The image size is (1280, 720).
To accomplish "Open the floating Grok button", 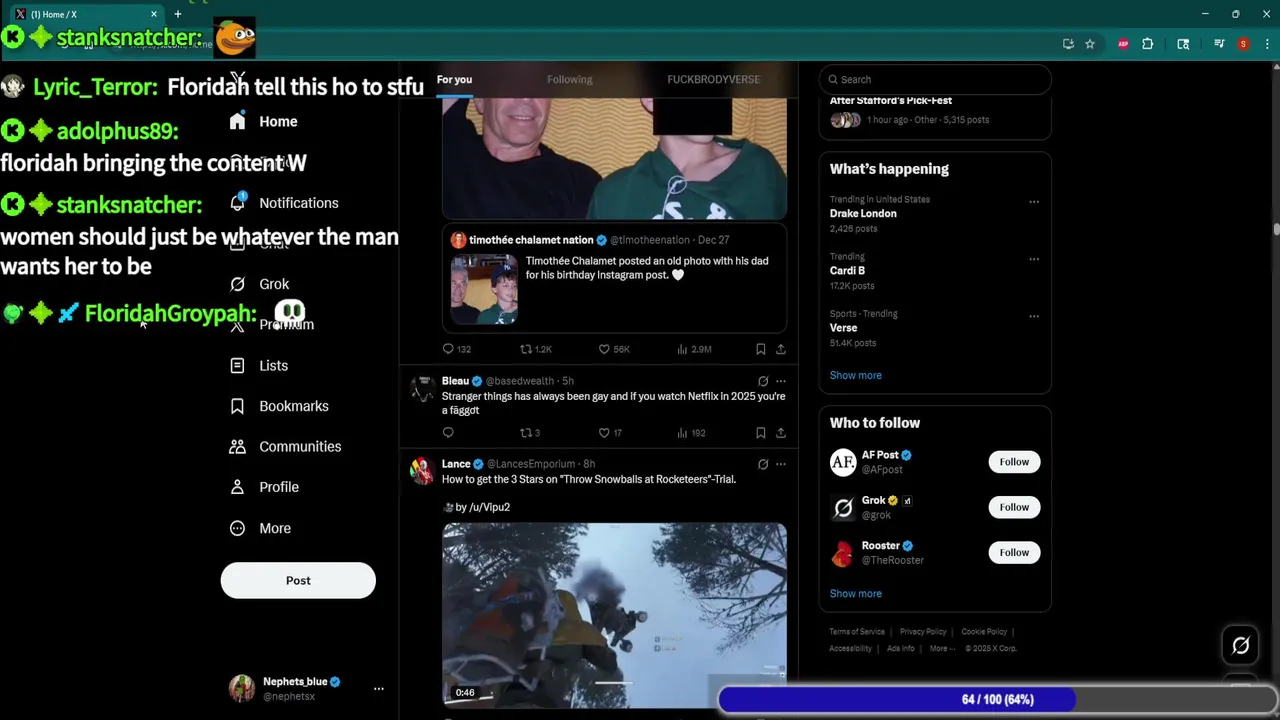I will click(1240, 646).
